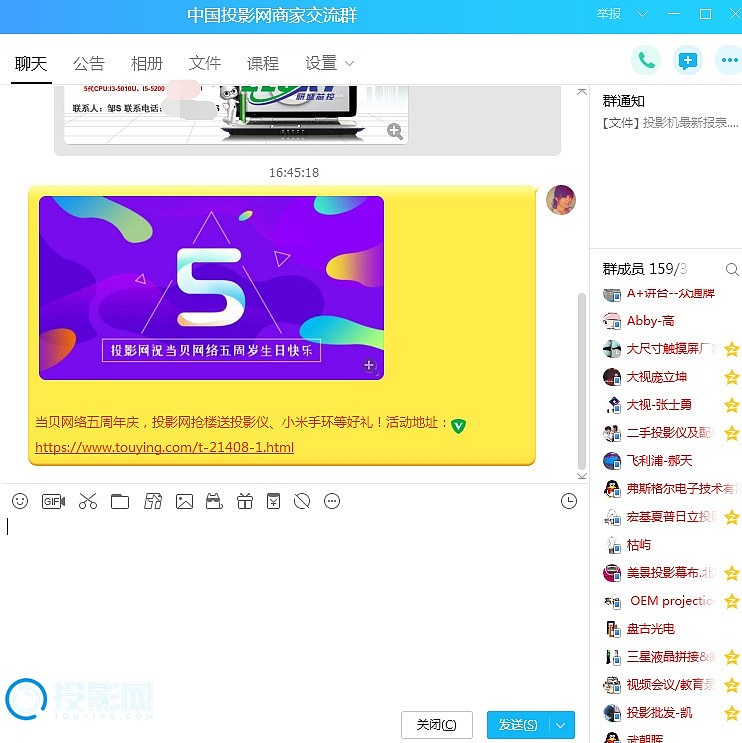Click 举报 in the title bar

[x=609, y=14]
